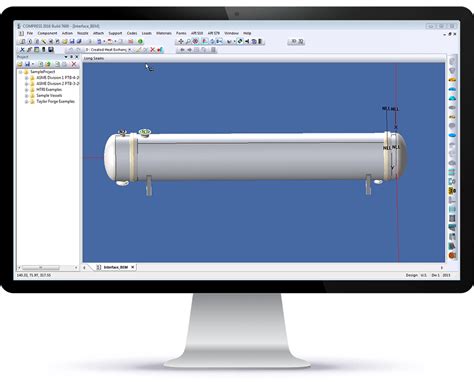Viewport: 474px width, 382px height.
Task: Collapse the SampleProject root node
Action: click(x=20, y=72)
